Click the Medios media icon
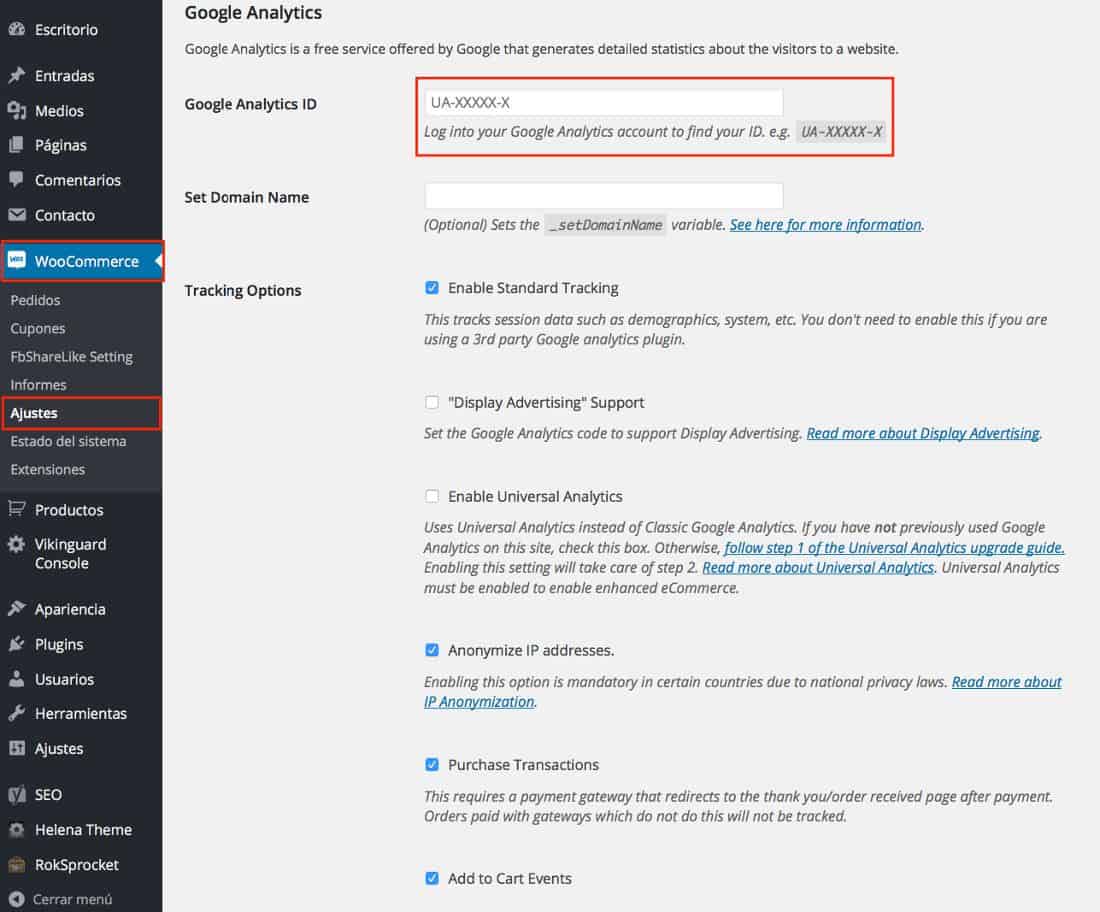The height and width of the screenshot is (912, 1100). tap(17, 110)
